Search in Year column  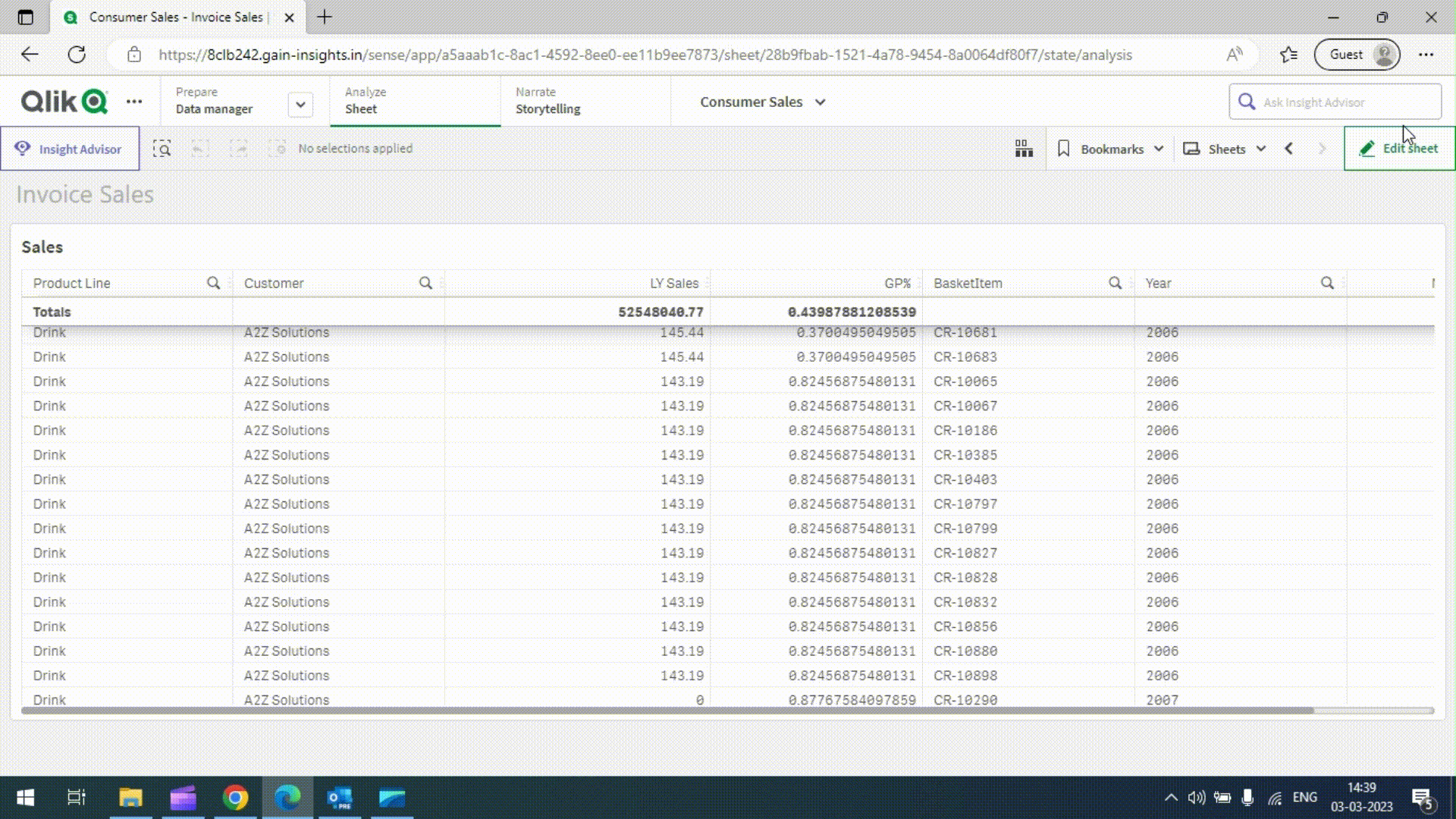(1327, 283)
